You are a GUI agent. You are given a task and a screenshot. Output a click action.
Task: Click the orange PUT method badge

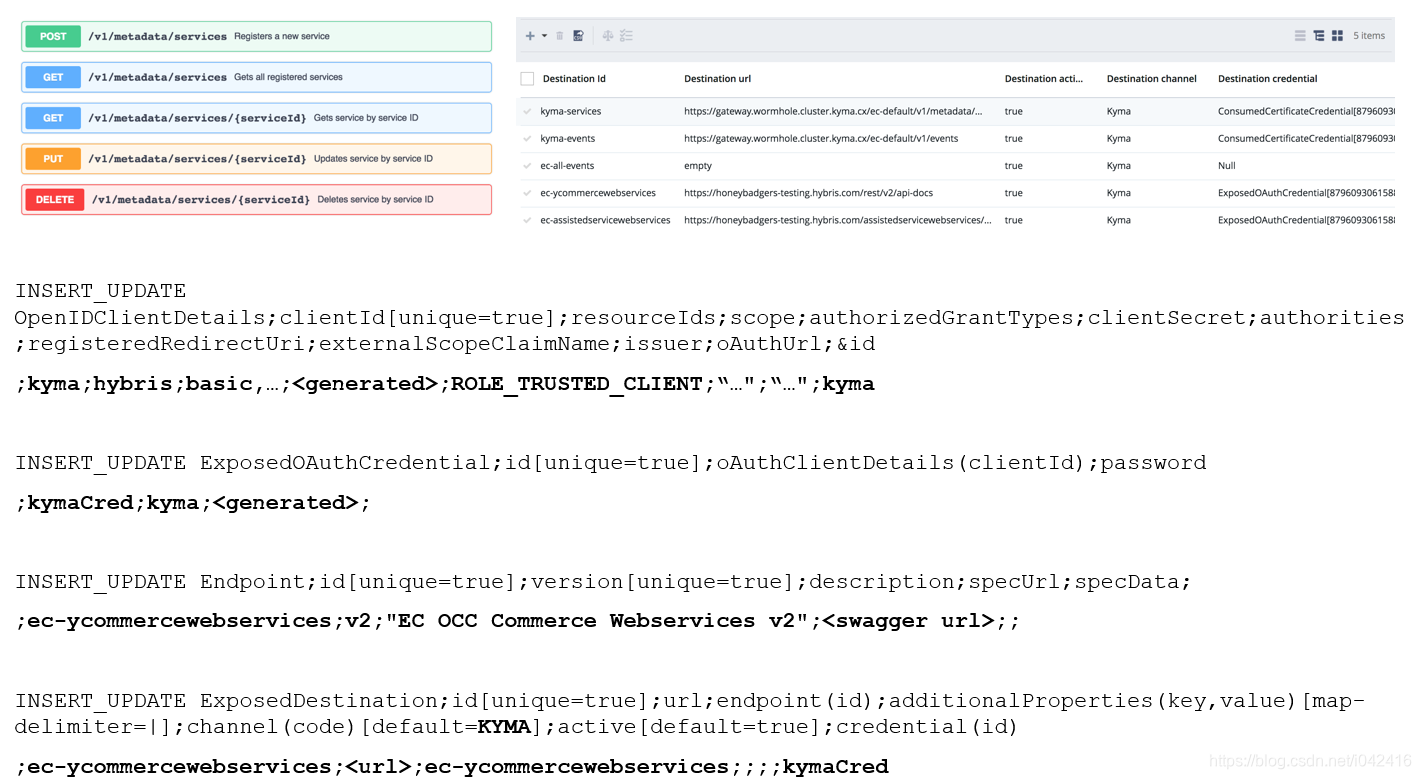click(x=53, y=159)
